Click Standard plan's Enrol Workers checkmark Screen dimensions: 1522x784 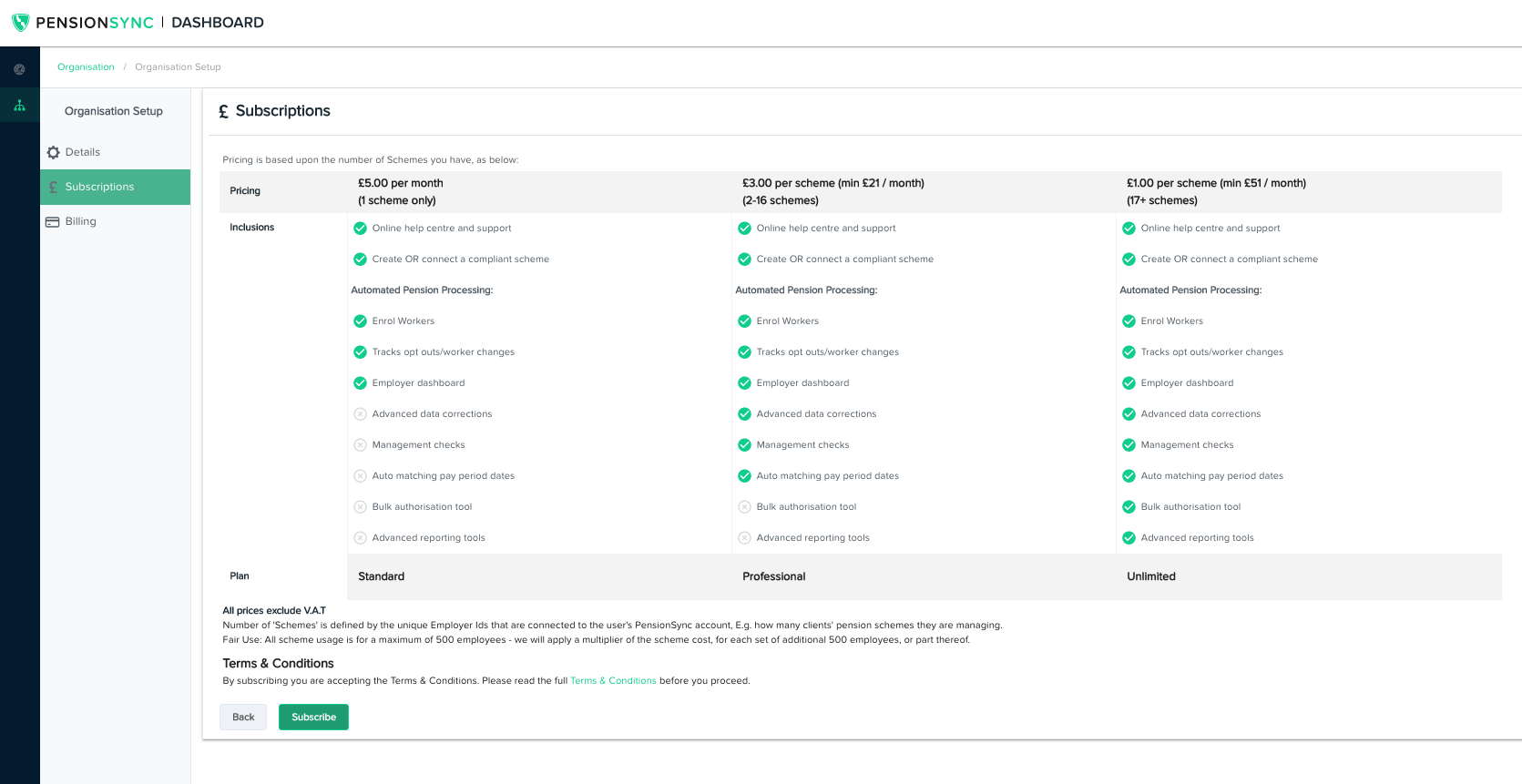point(360,321)
